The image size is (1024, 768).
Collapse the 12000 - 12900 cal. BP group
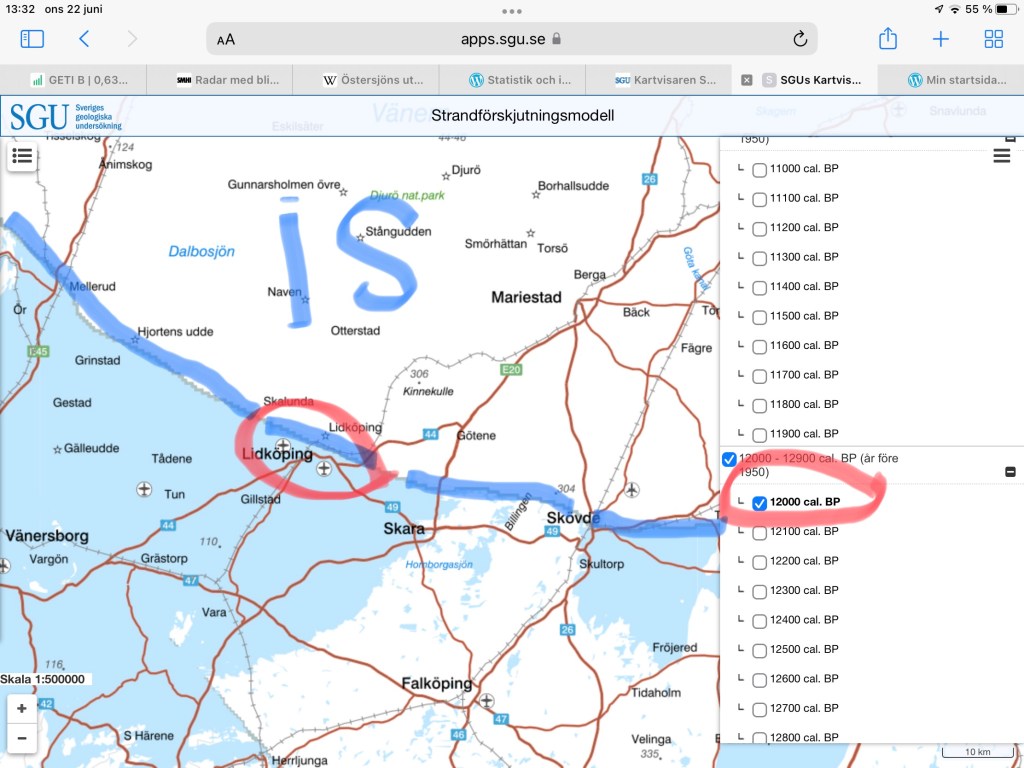point(1010,472)
